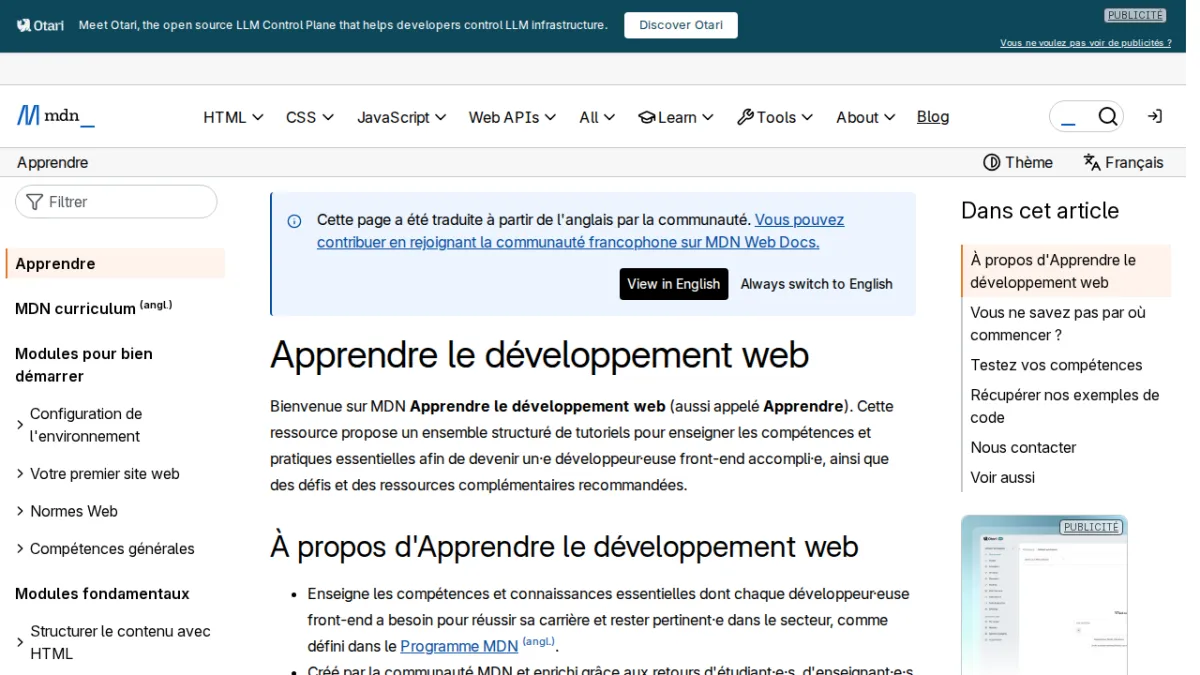Jump to Récupérer nos exemples de code

coord(1066,406)
